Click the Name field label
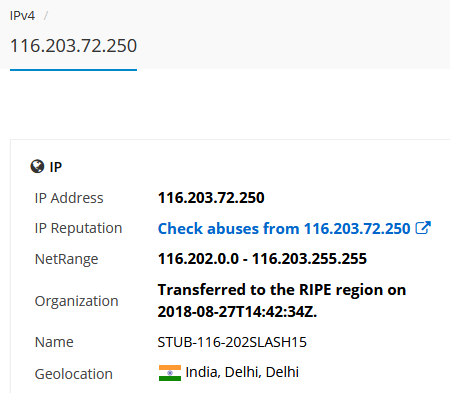The height and width of the screenshot is (393, 450). coord(54,342)
